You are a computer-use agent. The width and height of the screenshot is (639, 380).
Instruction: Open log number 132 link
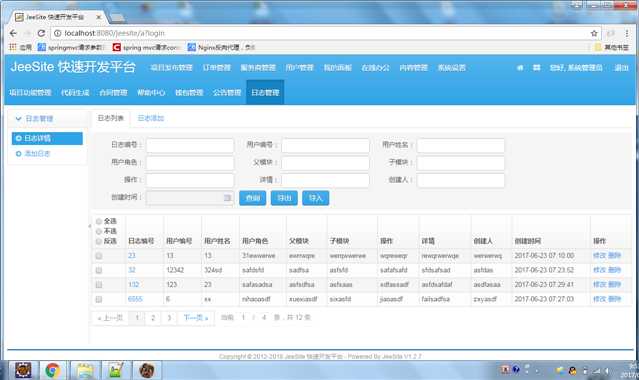(134, 285)
